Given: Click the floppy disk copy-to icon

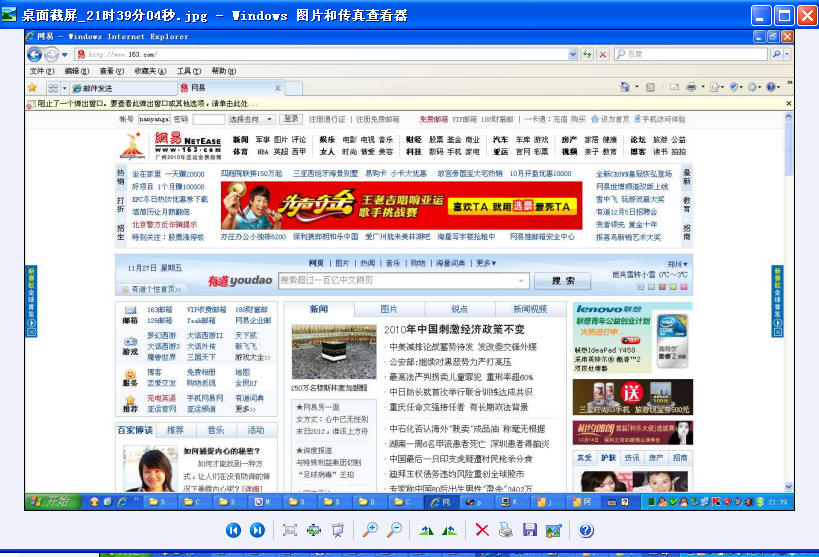Looking at the screenshot, I should pos(530,530).
